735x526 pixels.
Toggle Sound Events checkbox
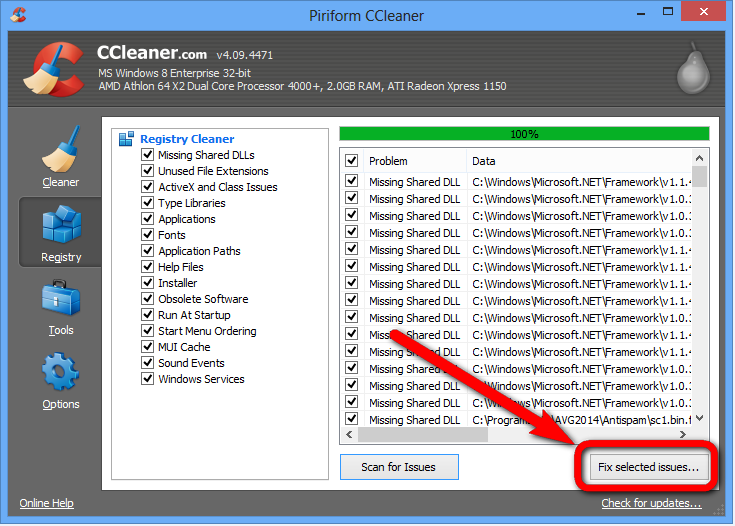(148, 362)
